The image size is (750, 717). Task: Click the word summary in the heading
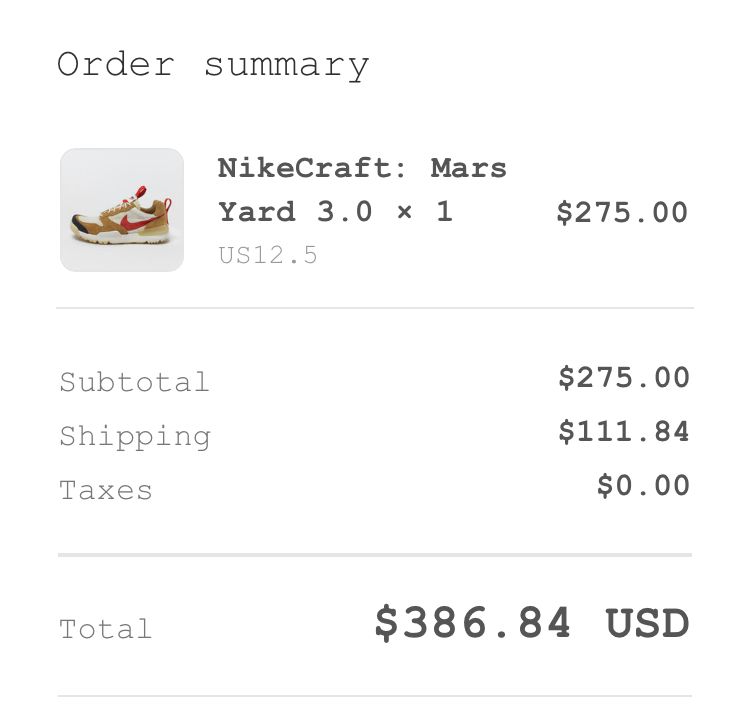[x=287, y=67]
